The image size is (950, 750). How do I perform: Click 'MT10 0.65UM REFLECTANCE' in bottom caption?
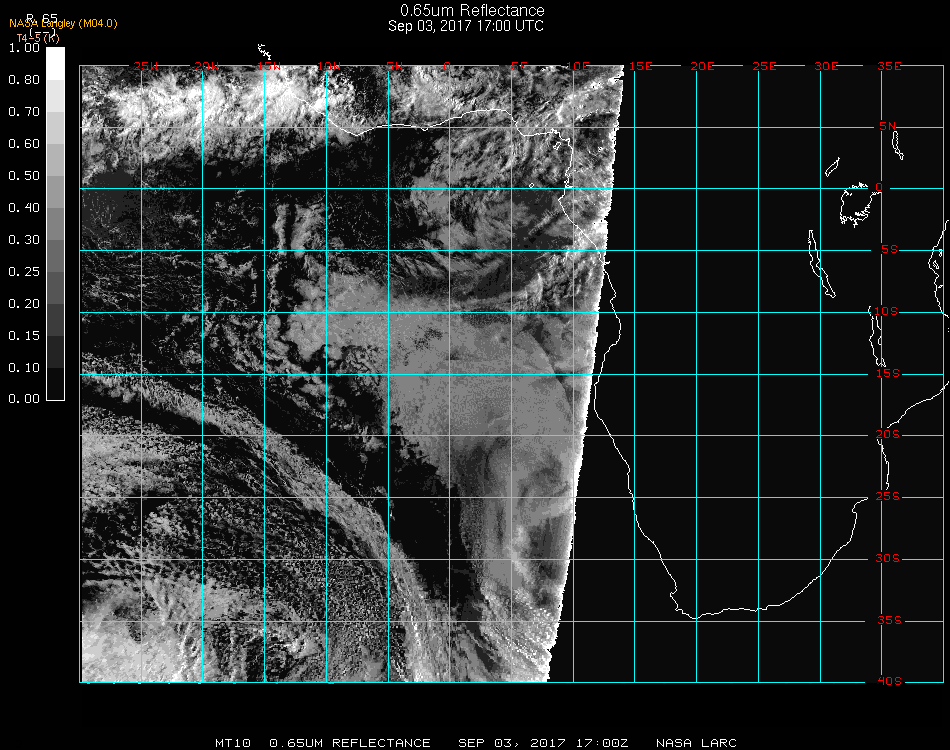[323, 743]
